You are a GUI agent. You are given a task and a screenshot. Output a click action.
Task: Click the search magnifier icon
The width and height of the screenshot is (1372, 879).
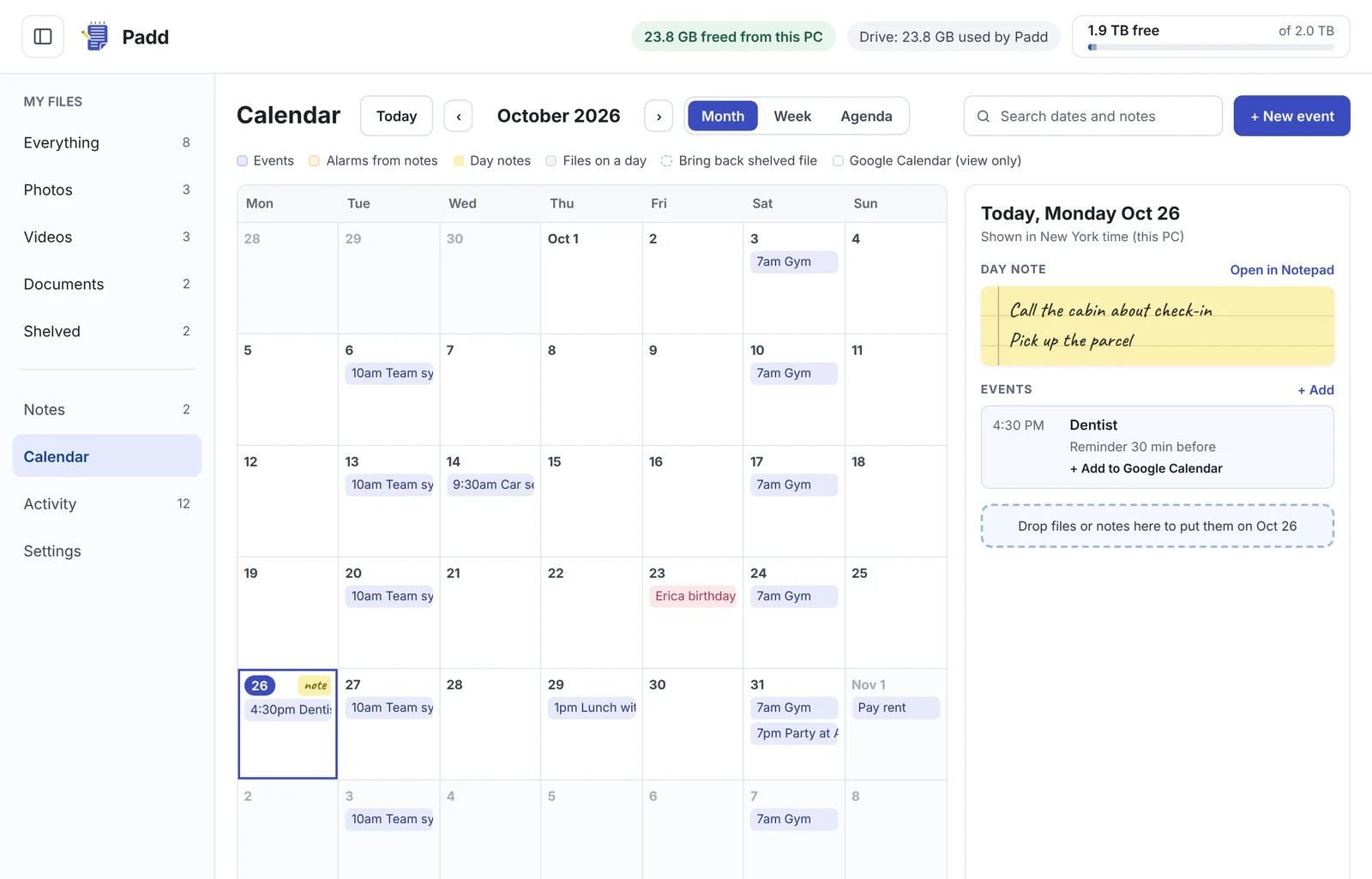(x=984, y=117)
